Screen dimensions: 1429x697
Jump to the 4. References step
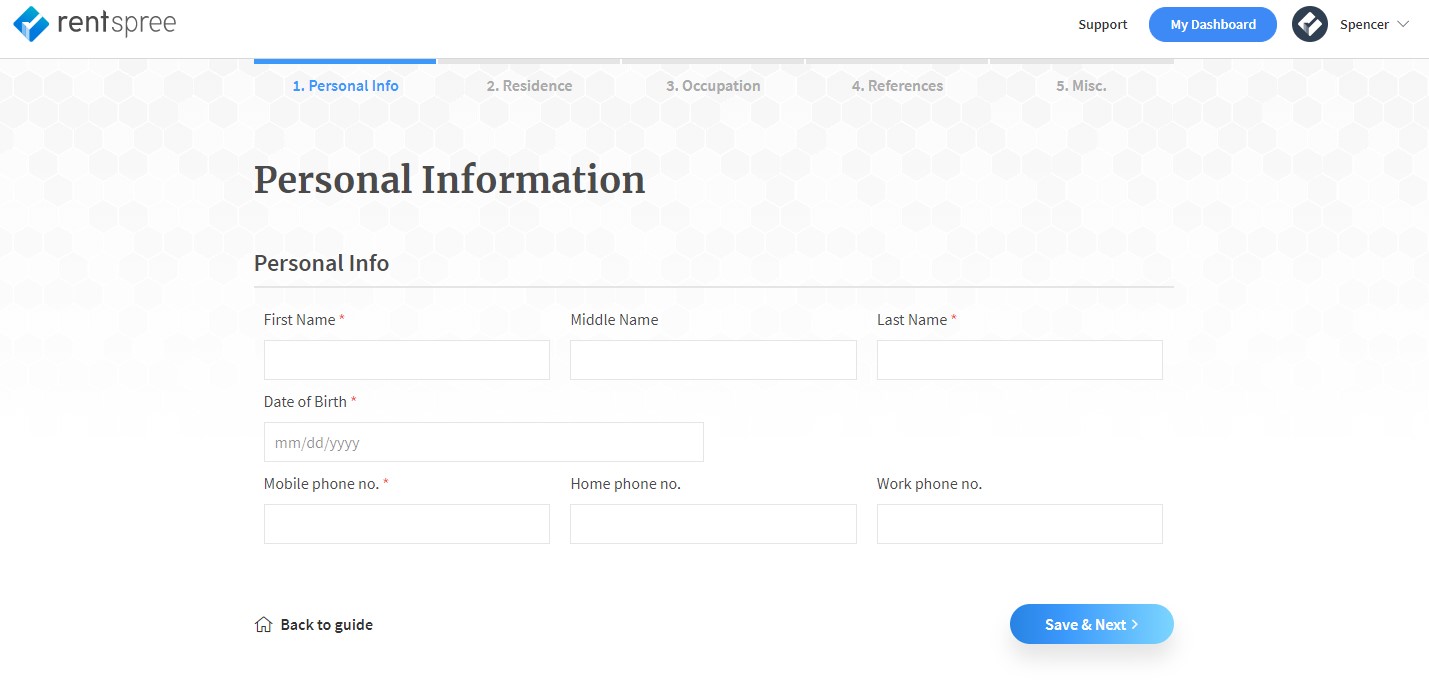(897, 86)
